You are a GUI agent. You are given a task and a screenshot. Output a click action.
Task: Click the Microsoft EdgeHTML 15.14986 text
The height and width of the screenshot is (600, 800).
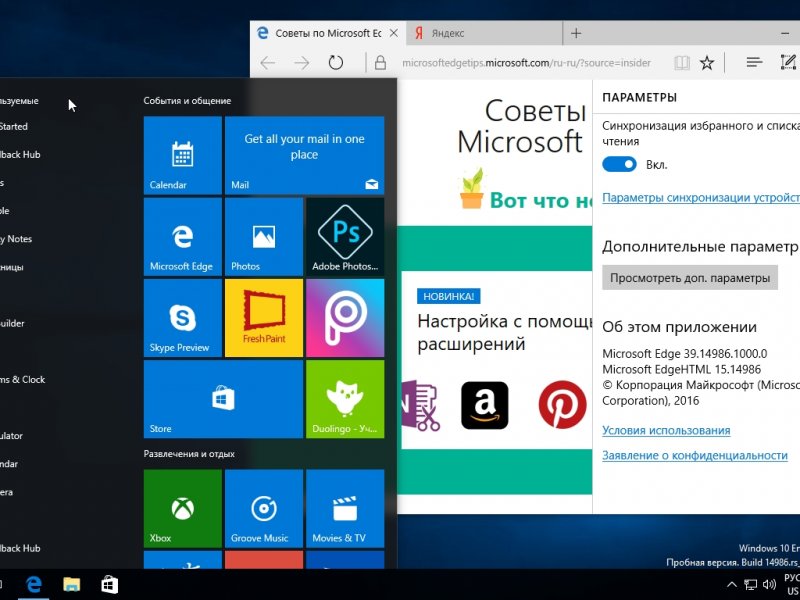(682, 369)
